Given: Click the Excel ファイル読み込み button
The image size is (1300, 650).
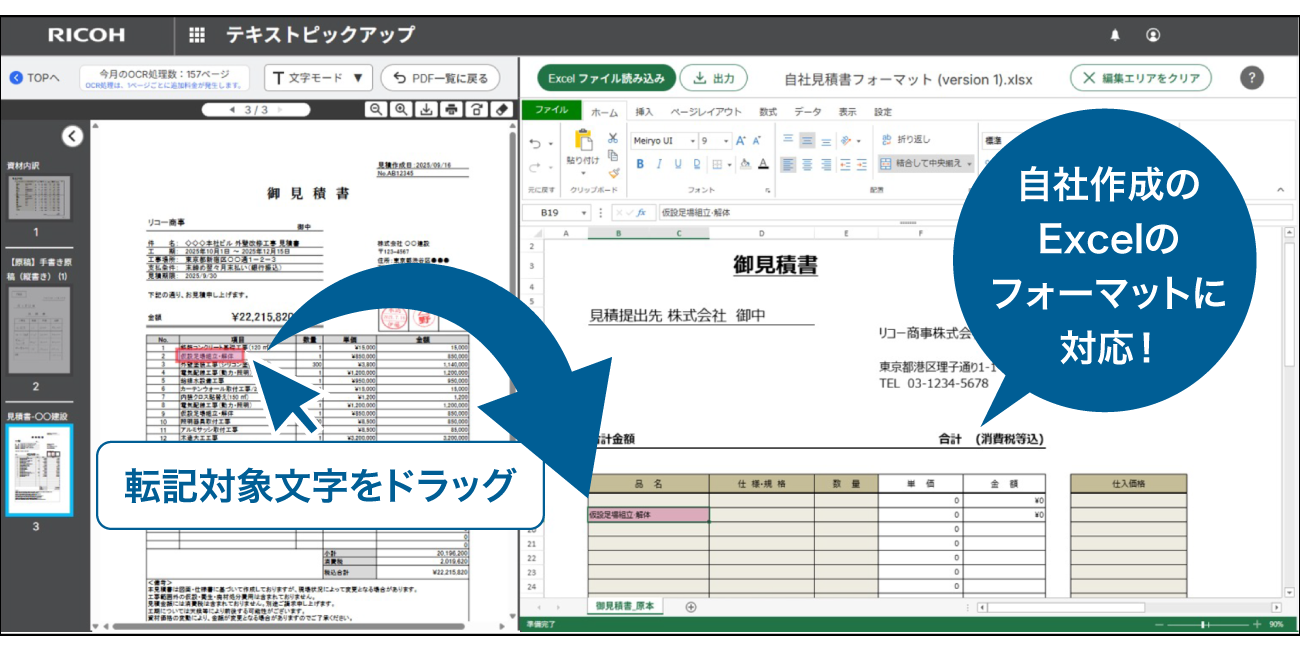Looking at the screenshot, I should coord(605,78).
